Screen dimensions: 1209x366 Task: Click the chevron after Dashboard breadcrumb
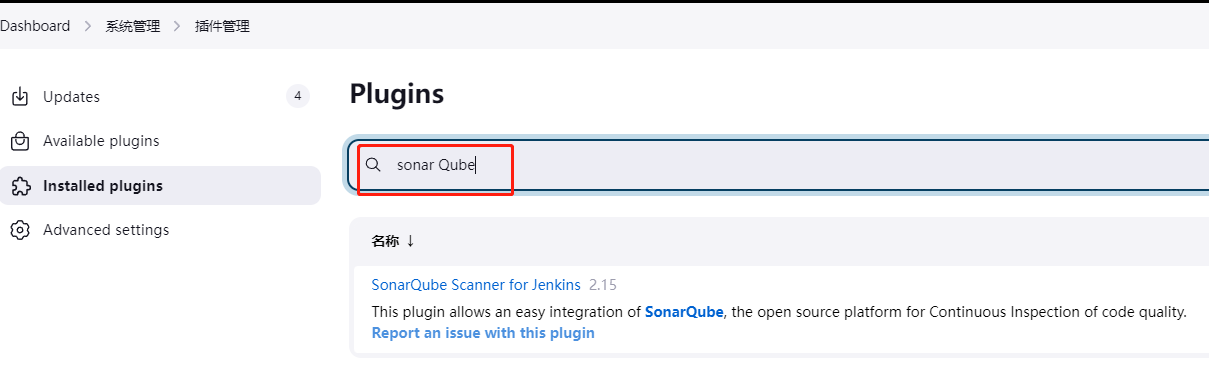pos(88,26)
